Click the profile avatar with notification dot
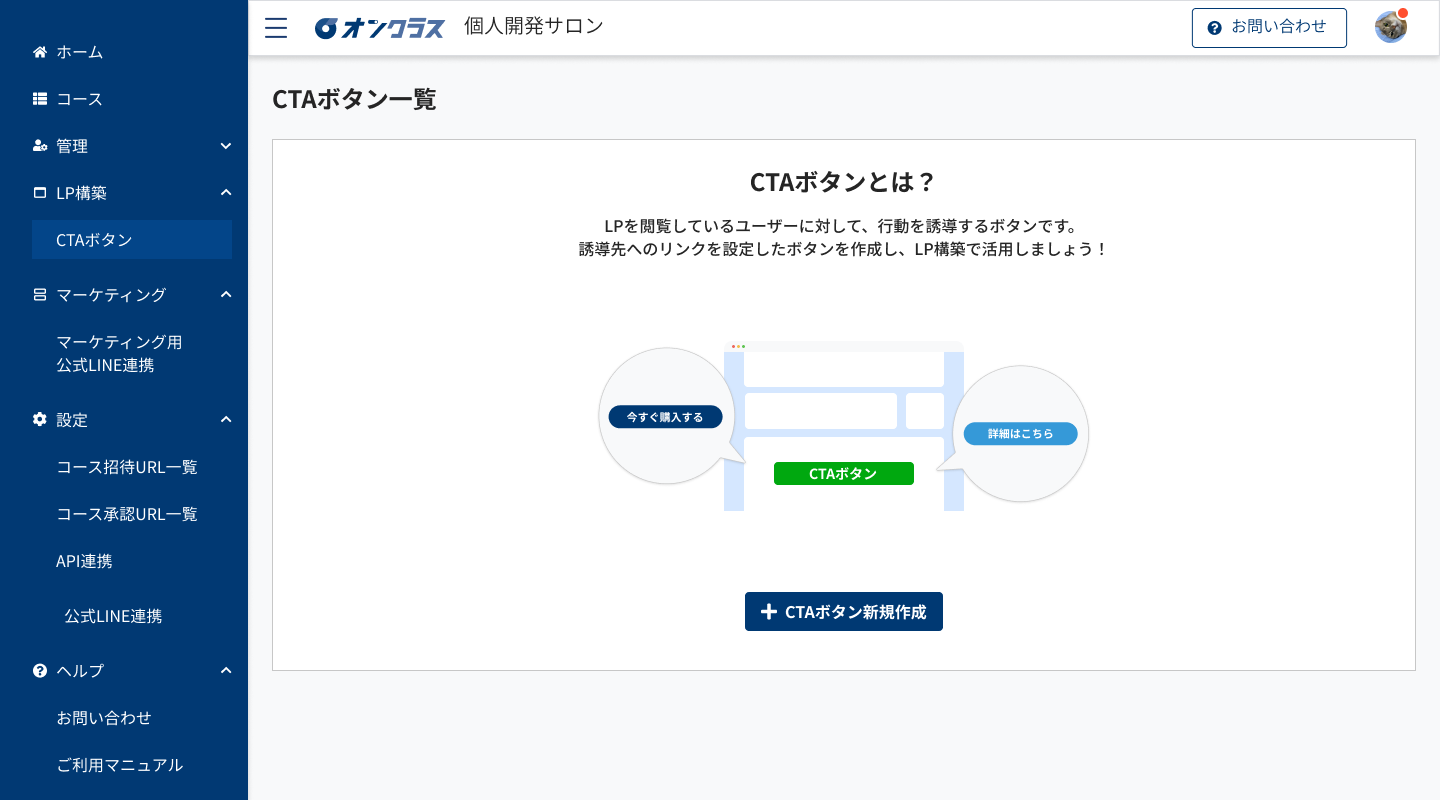 1390,27
